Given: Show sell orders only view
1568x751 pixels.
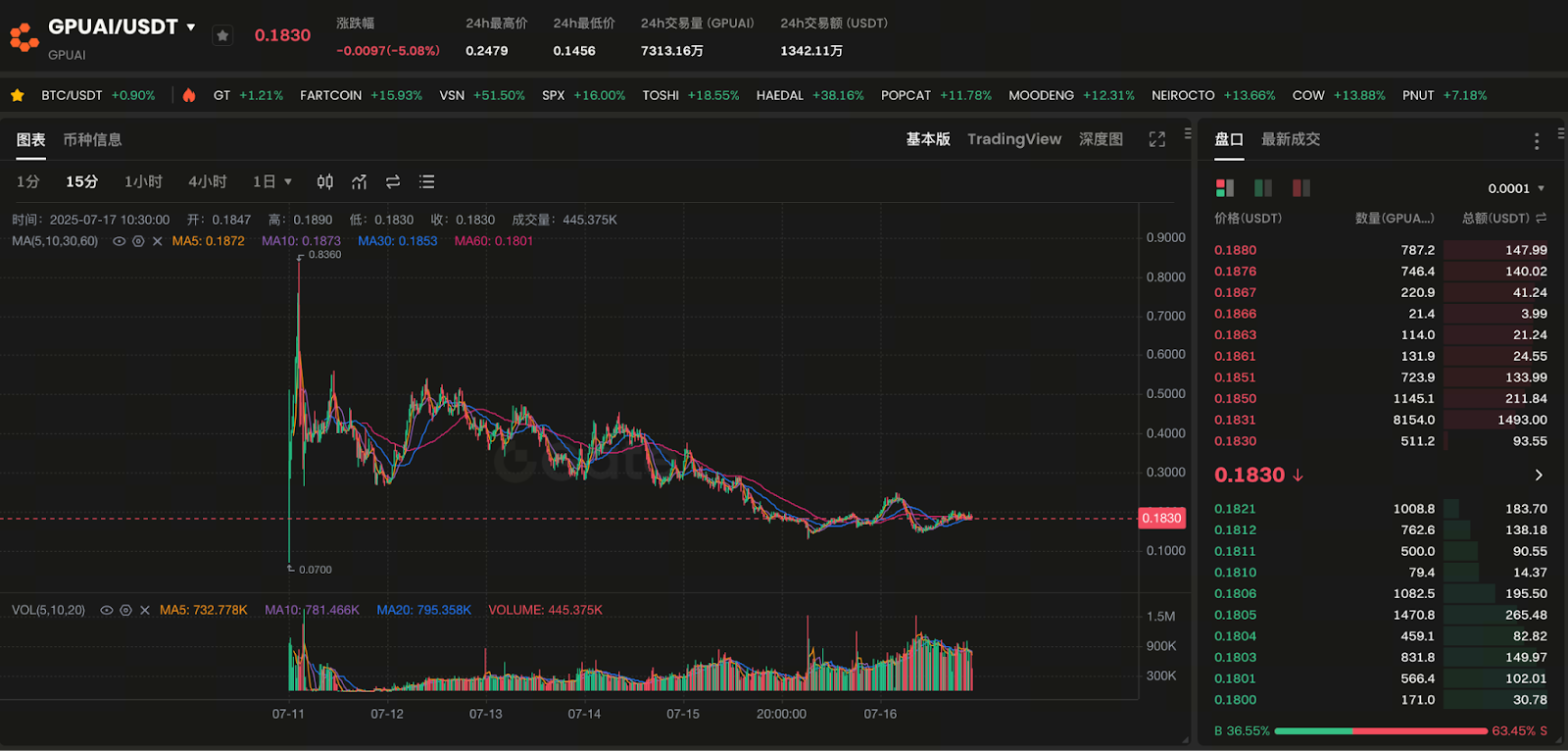Looking at the screenshot, I should 1301,187.
